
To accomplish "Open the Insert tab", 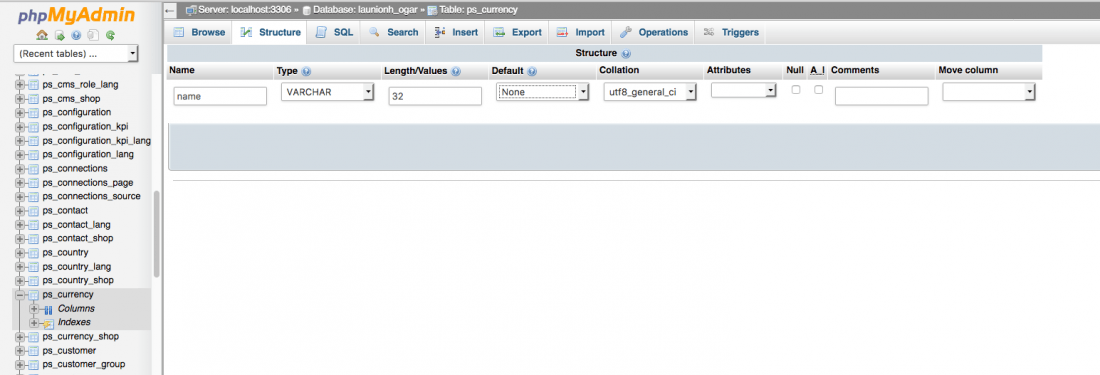I will [456, 32].
